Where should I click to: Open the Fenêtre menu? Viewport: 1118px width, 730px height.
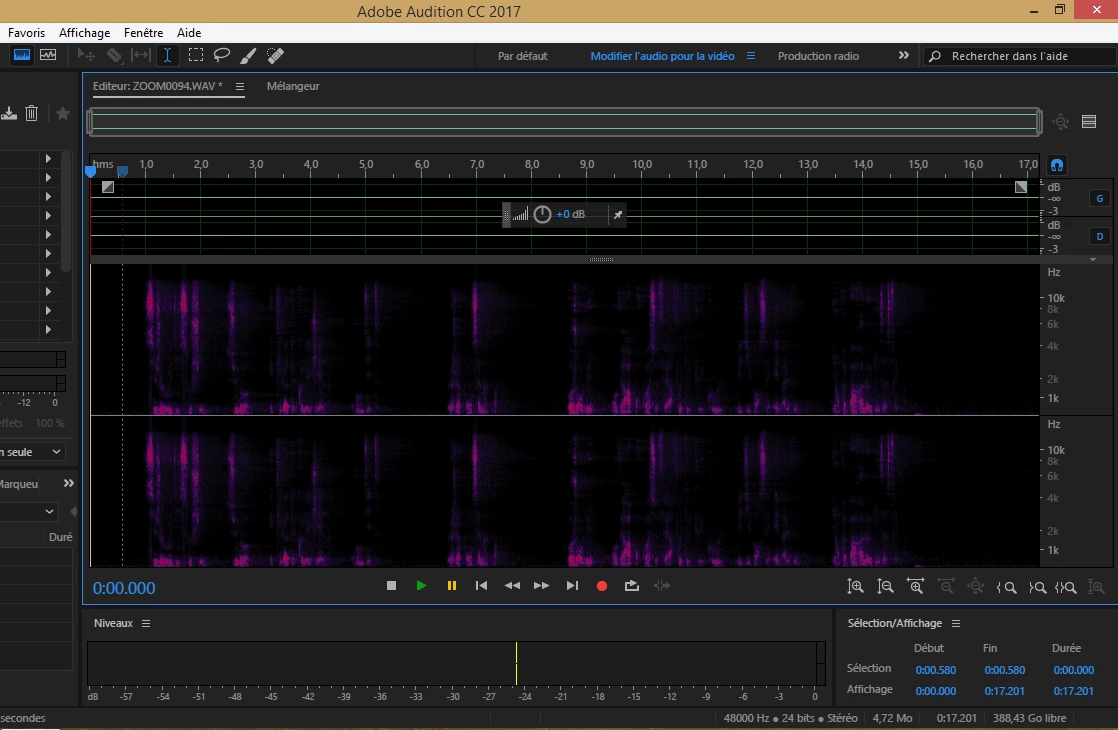click(143, 33)
